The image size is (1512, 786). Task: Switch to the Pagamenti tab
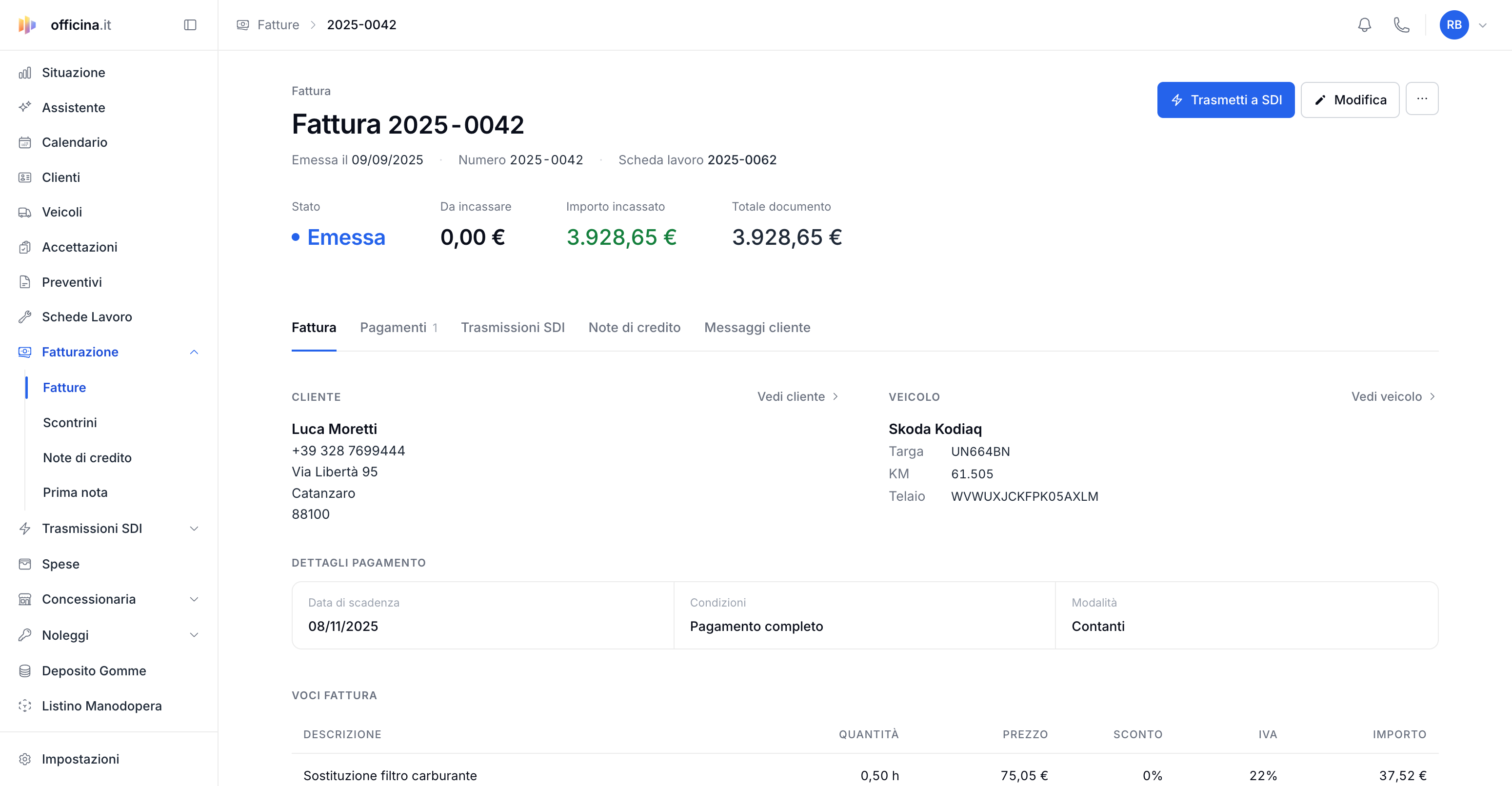point(398,327)
